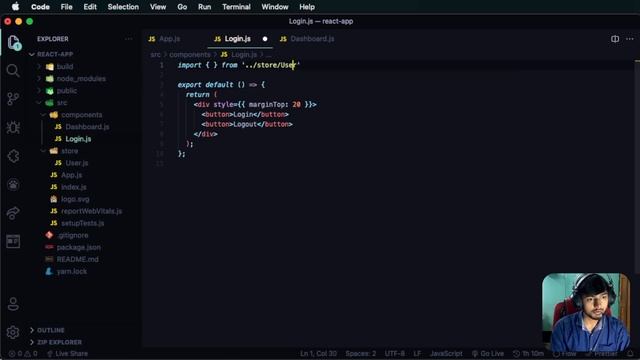Open the Selection menu

pyautogui.click(x=123, y=7)
